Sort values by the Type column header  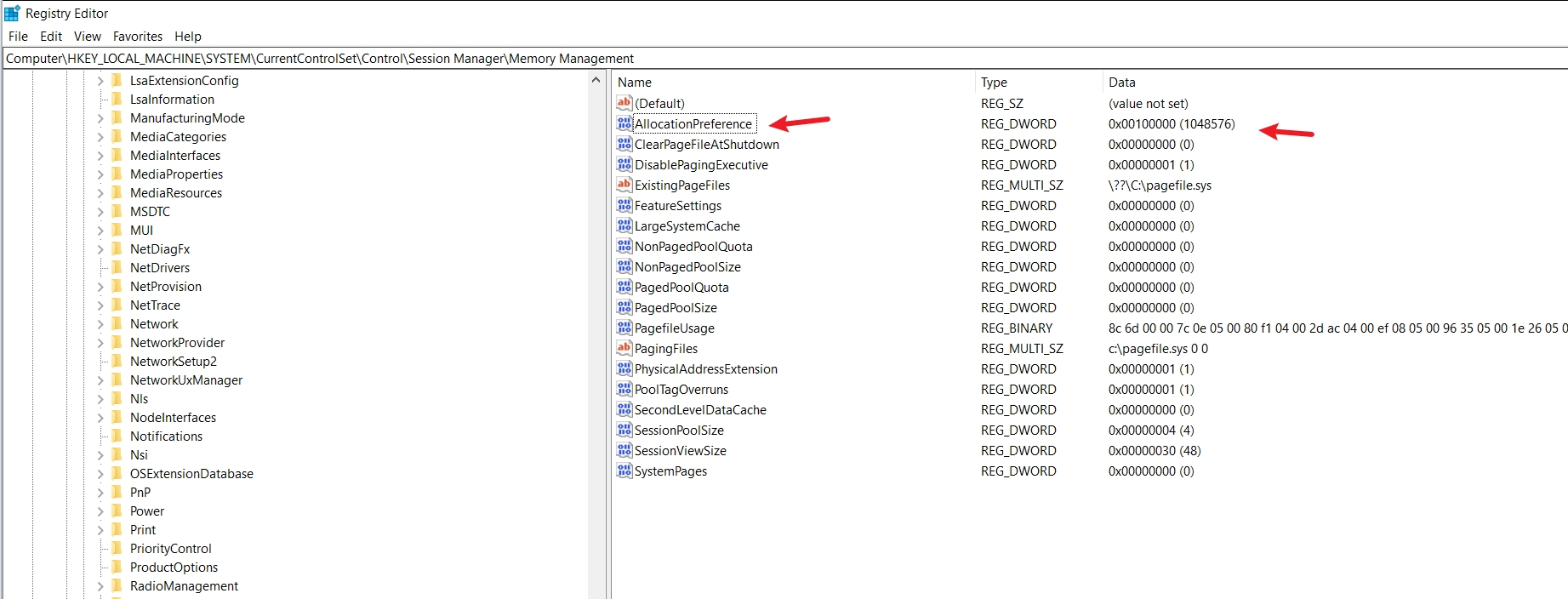(x=994, y=83)
